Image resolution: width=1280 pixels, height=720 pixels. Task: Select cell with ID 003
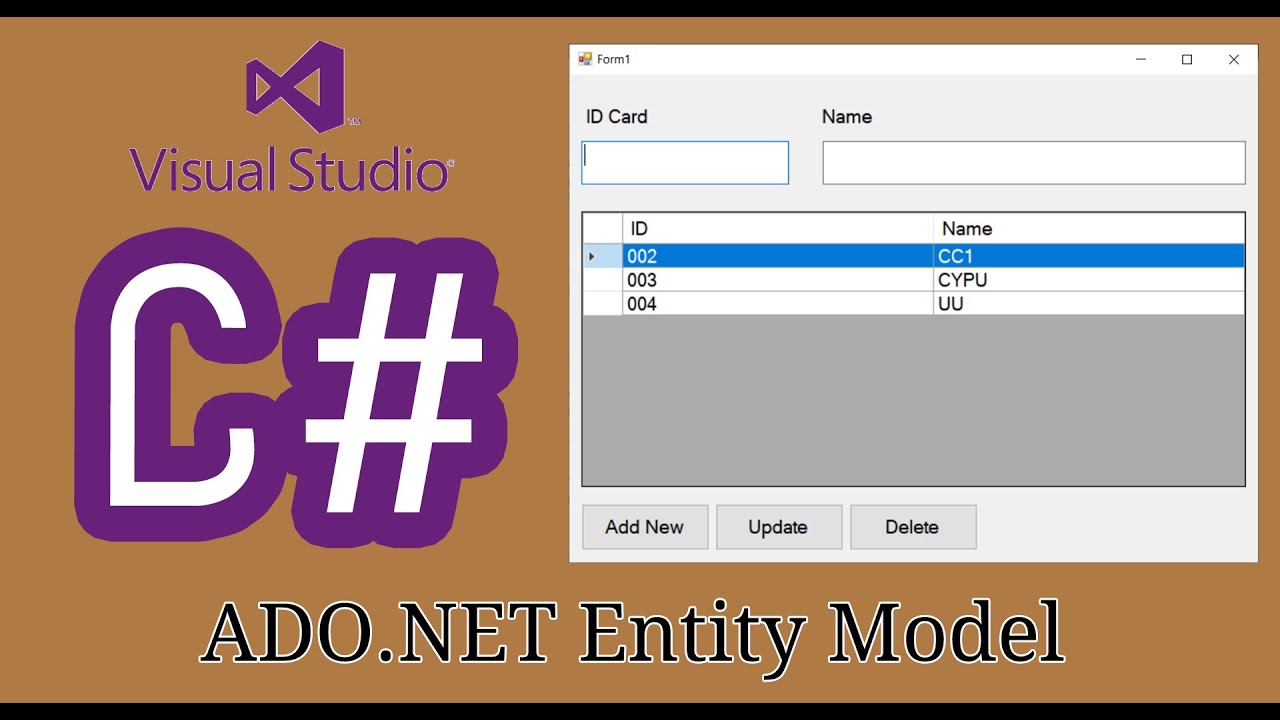[778, 280]
